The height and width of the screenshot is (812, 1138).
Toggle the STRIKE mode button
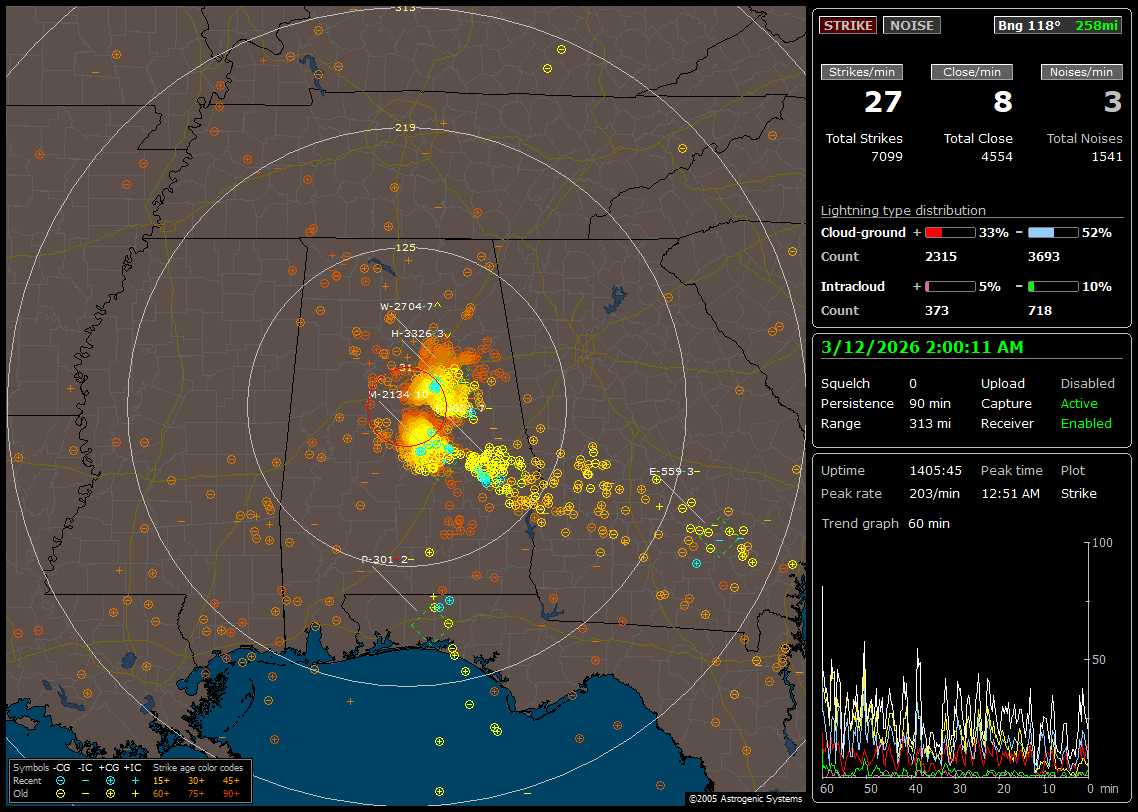coord(848,25)
